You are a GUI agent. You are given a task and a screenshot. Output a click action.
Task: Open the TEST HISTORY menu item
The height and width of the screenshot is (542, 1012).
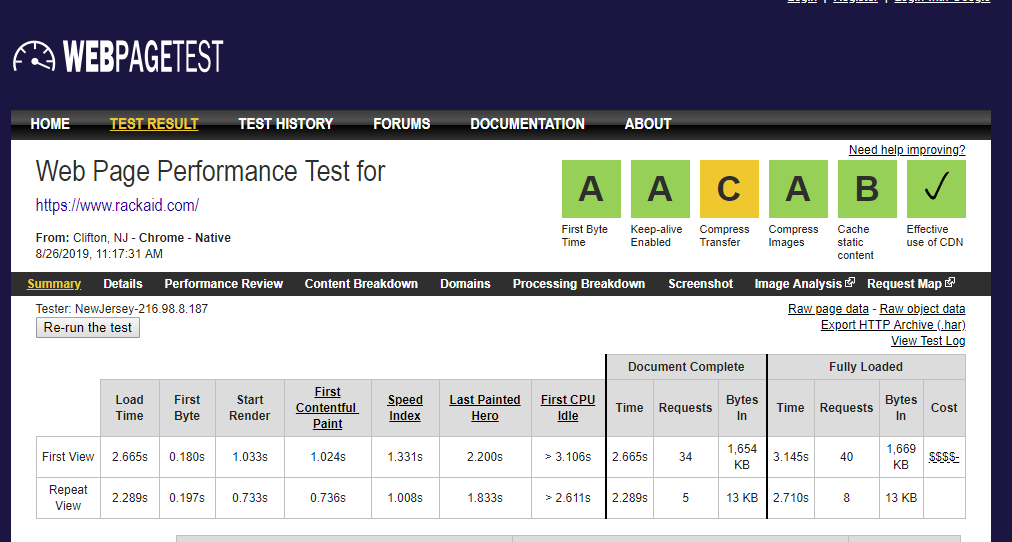point(285,124)
